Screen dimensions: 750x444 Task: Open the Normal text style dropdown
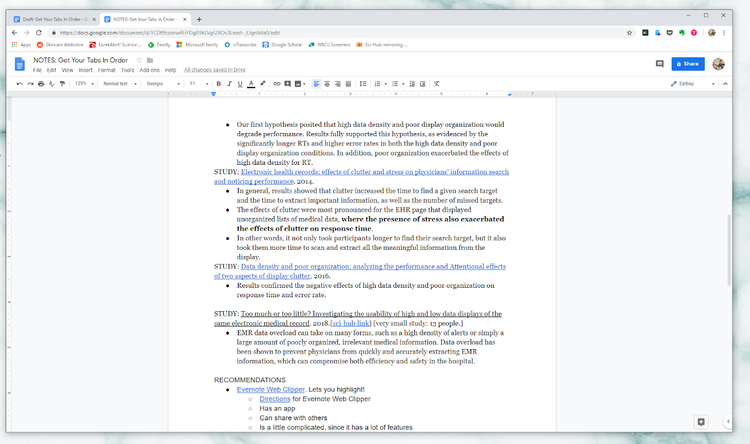click(120, 84)
